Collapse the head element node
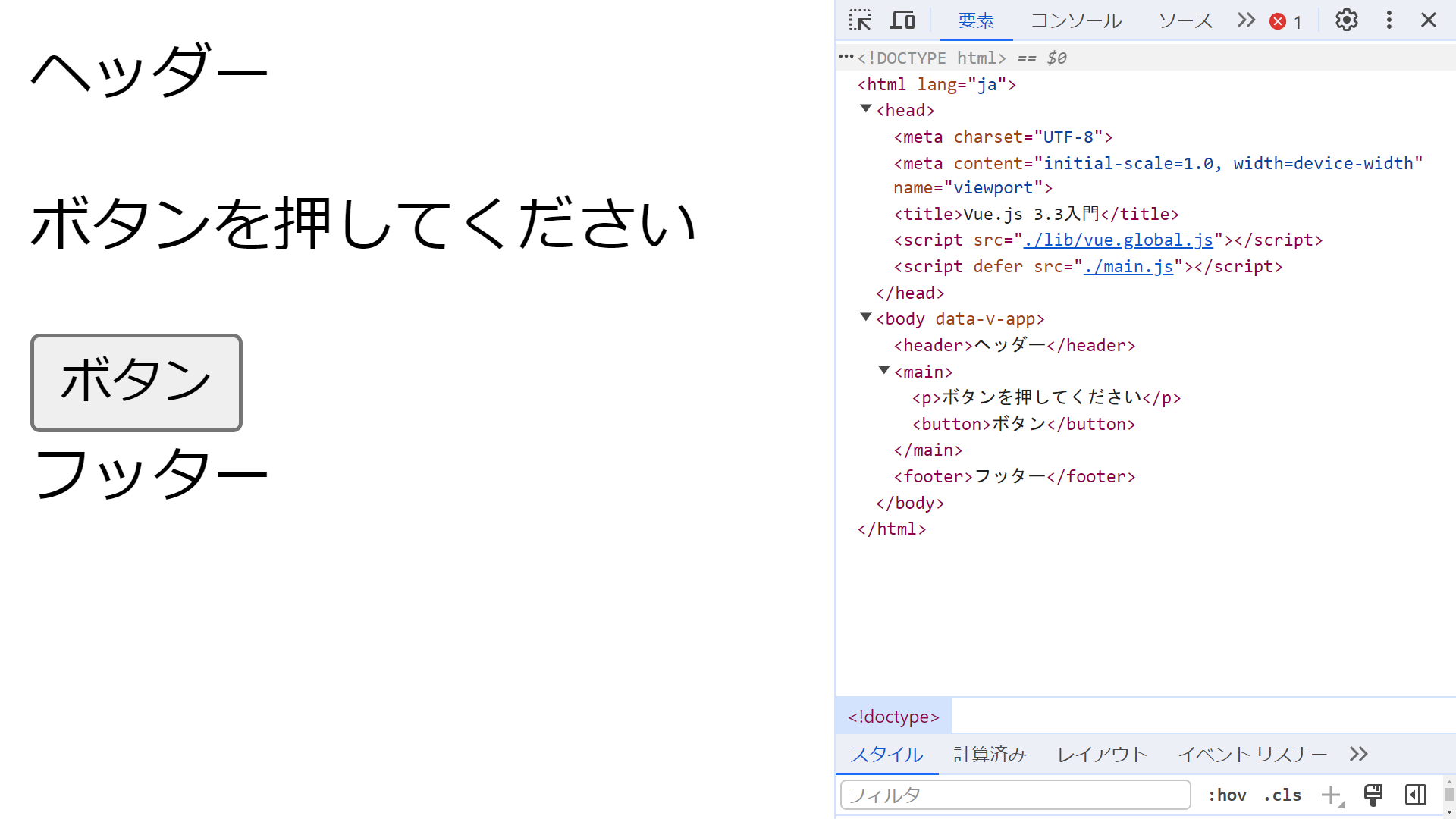This screenshot has width=1456, height=819. pyautogui.click(x=866, y=109)
